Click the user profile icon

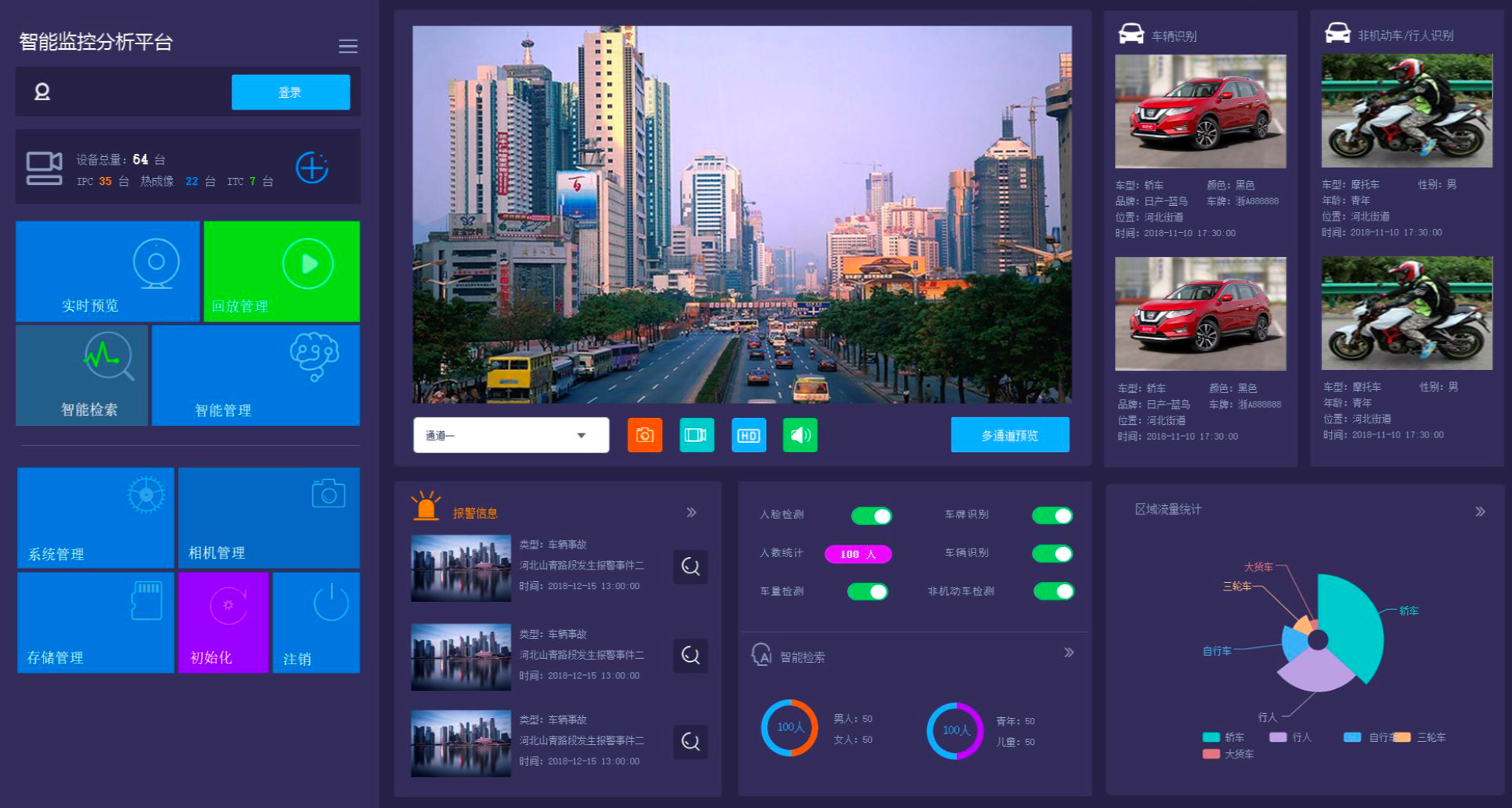42,92
